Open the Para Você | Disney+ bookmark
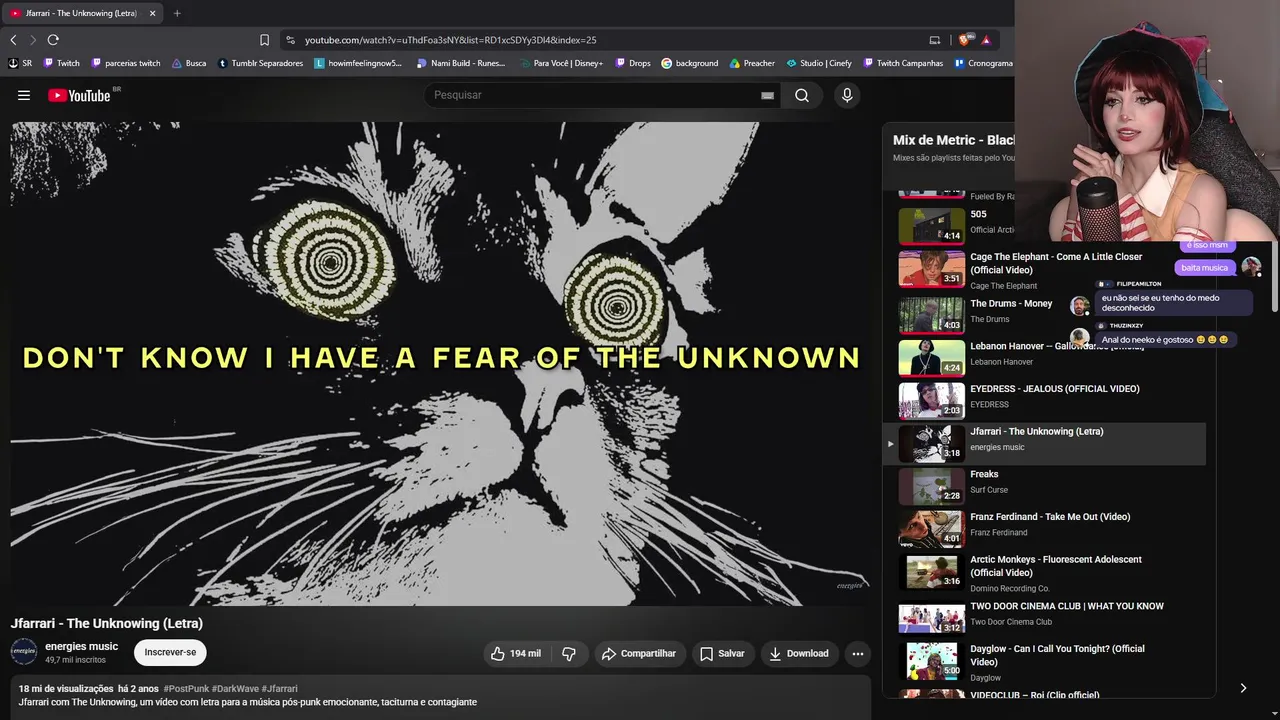Image resolution: width=1280 pixels, height=720 pixels. pos(562,63)
